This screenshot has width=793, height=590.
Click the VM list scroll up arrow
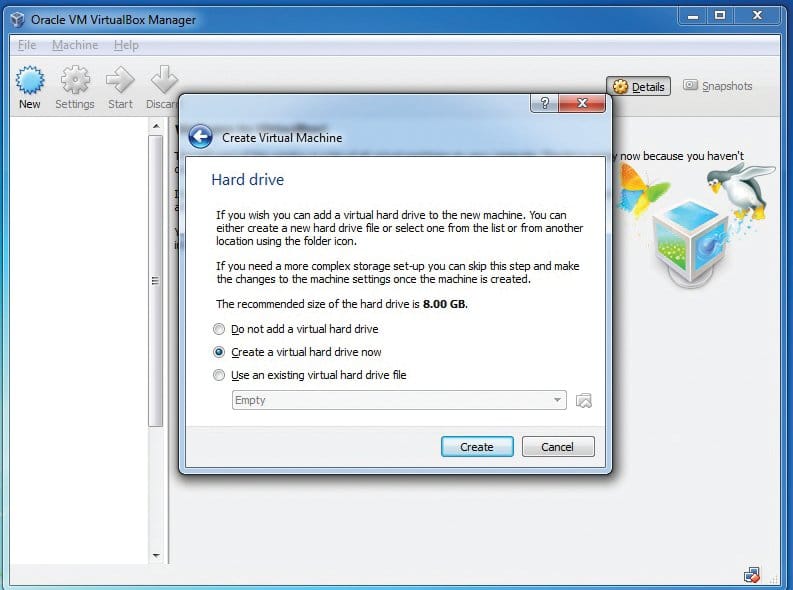[156, 126]
